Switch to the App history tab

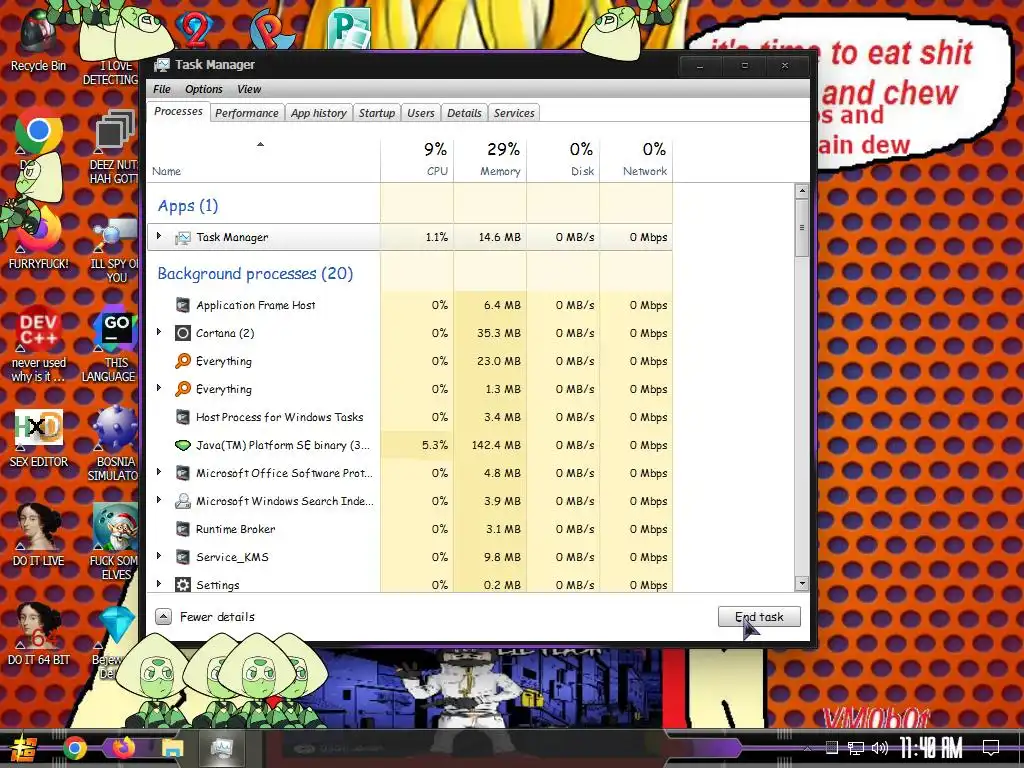coord(319,113)
